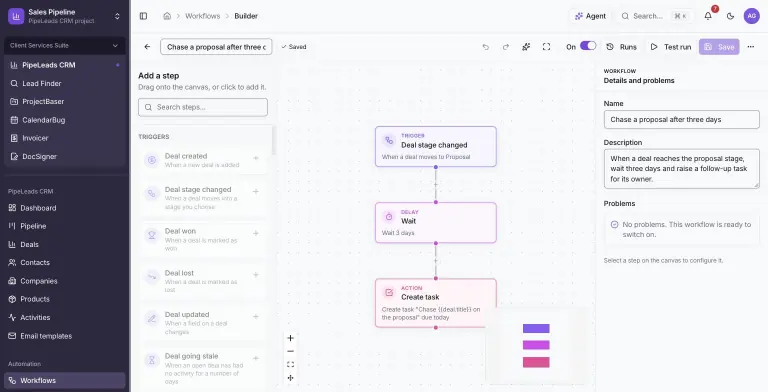This screenshot has height=392, width=768.
Task: Enter fullscreen canvas from toolbar
Action: pos(547,47)
